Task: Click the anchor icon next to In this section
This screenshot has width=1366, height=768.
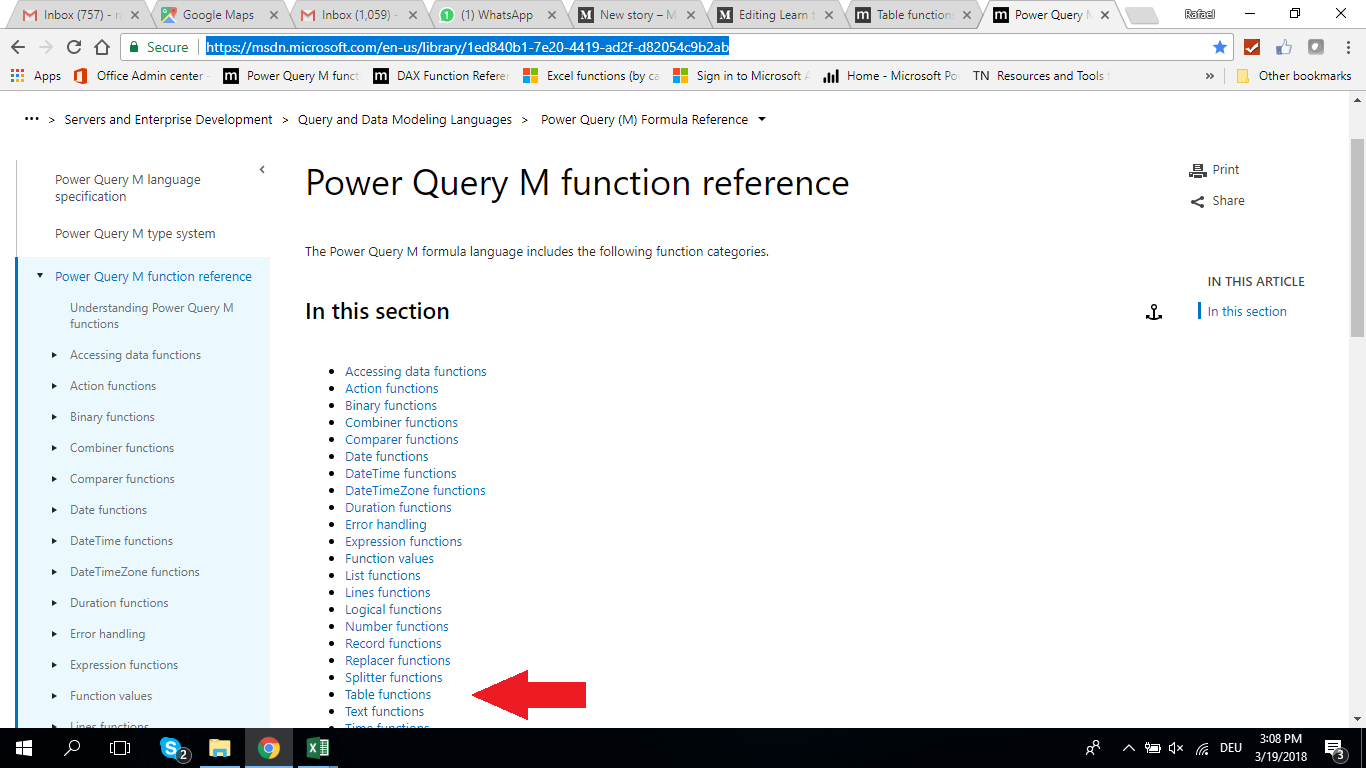Action: point(1155,312)
